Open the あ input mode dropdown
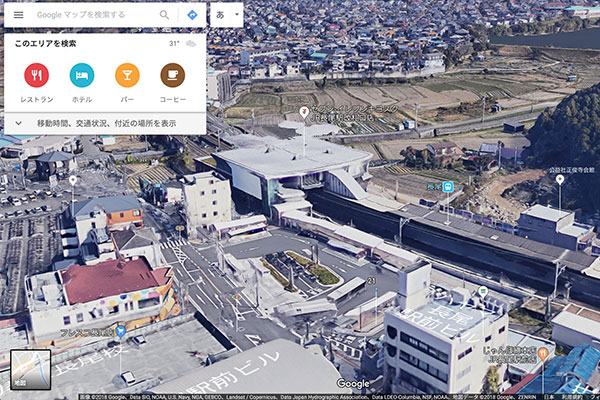This screenshot has width=600, height=400. click(225, 15)
